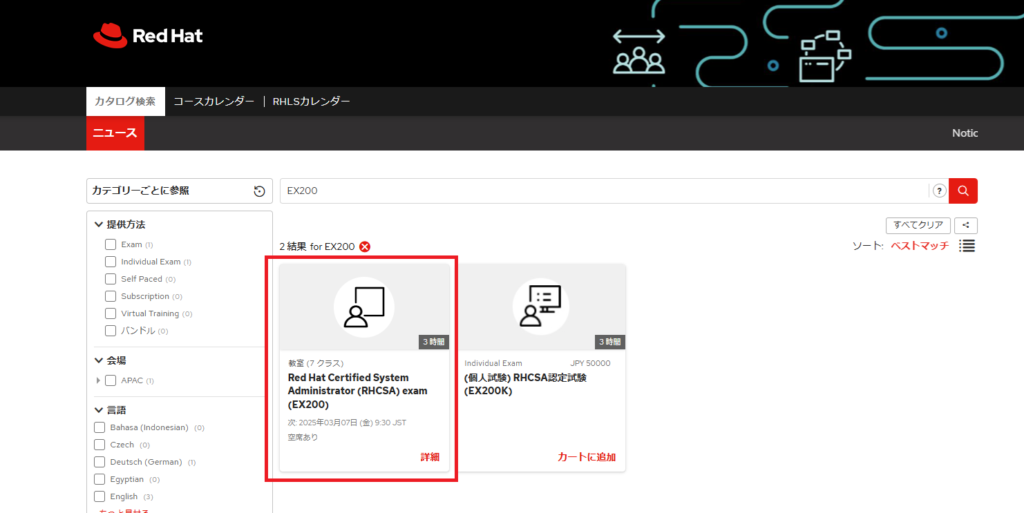Click the classroom icon on EX200 card
Viewport: 1024px width, 513px height.
(364, 307)
